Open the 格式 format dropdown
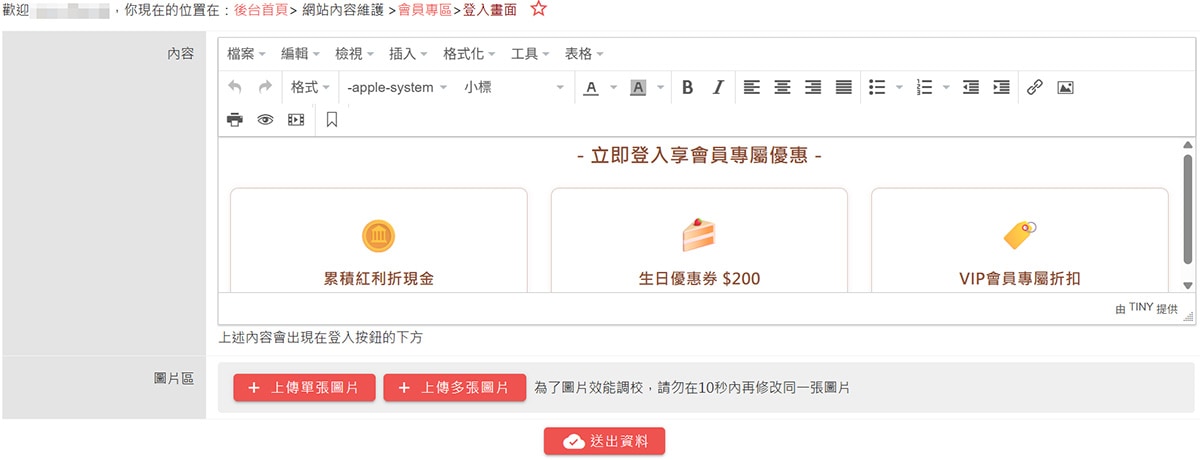 point(310,88)
